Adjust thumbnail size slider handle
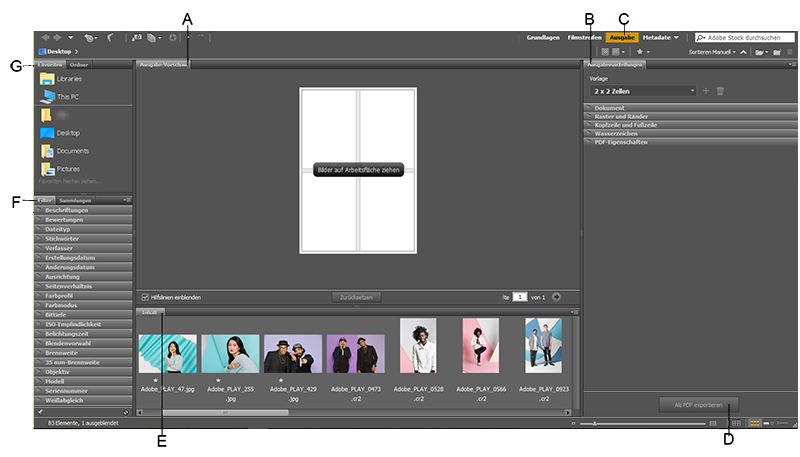Screen dimensions: 800x457 click(594, 423)
